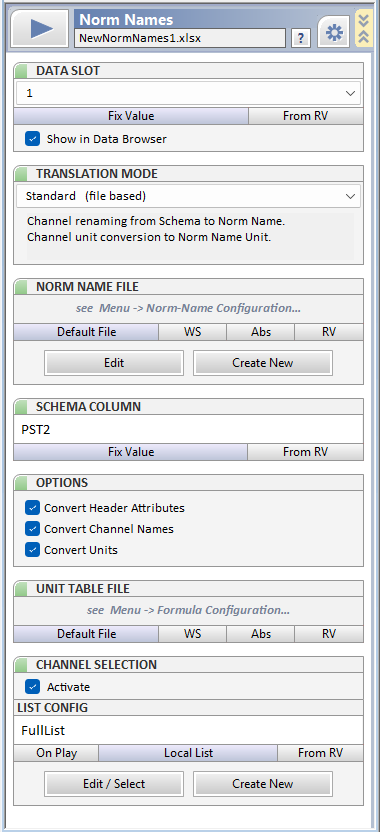Click the Norm Names title text

tap(126, 20)
